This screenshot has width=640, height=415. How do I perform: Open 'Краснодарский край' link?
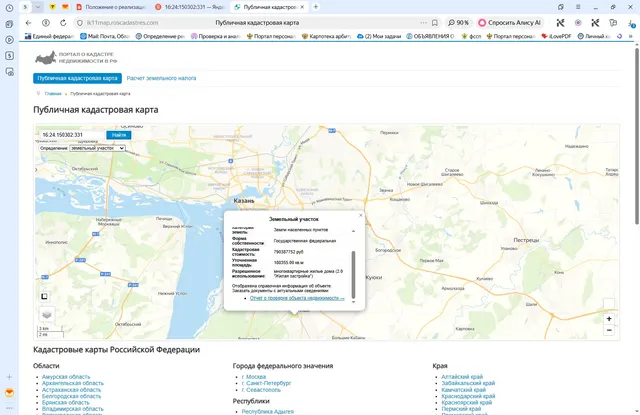[x=468, y=396]
